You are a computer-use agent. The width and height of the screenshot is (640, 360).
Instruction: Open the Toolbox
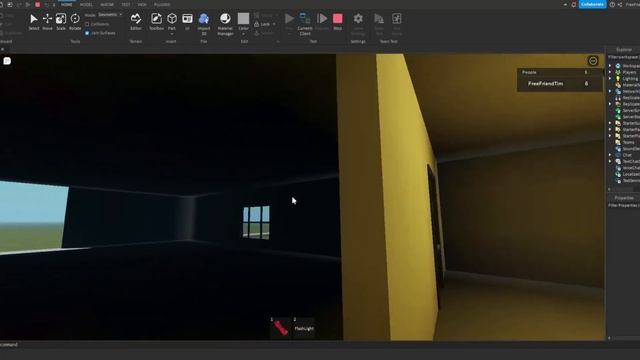156,22
